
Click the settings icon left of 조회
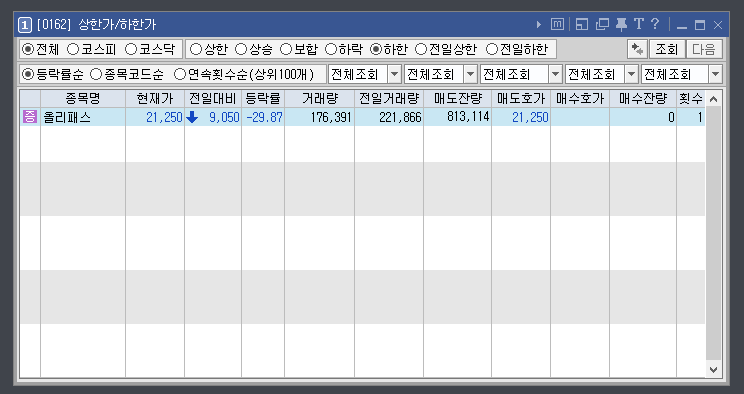click(637, 49)
